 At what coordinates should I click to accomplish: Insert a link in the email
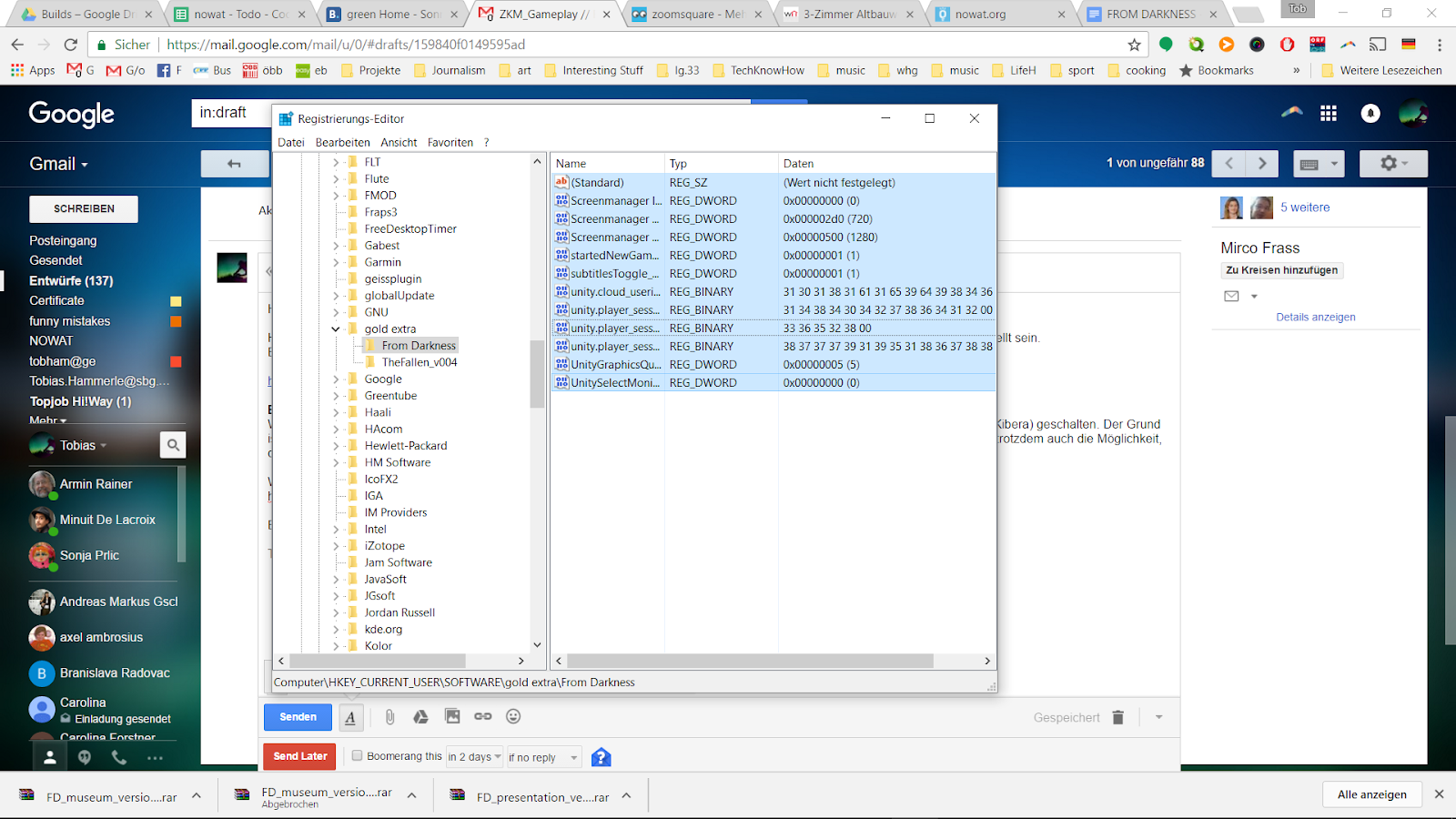[x=483, y=716]
